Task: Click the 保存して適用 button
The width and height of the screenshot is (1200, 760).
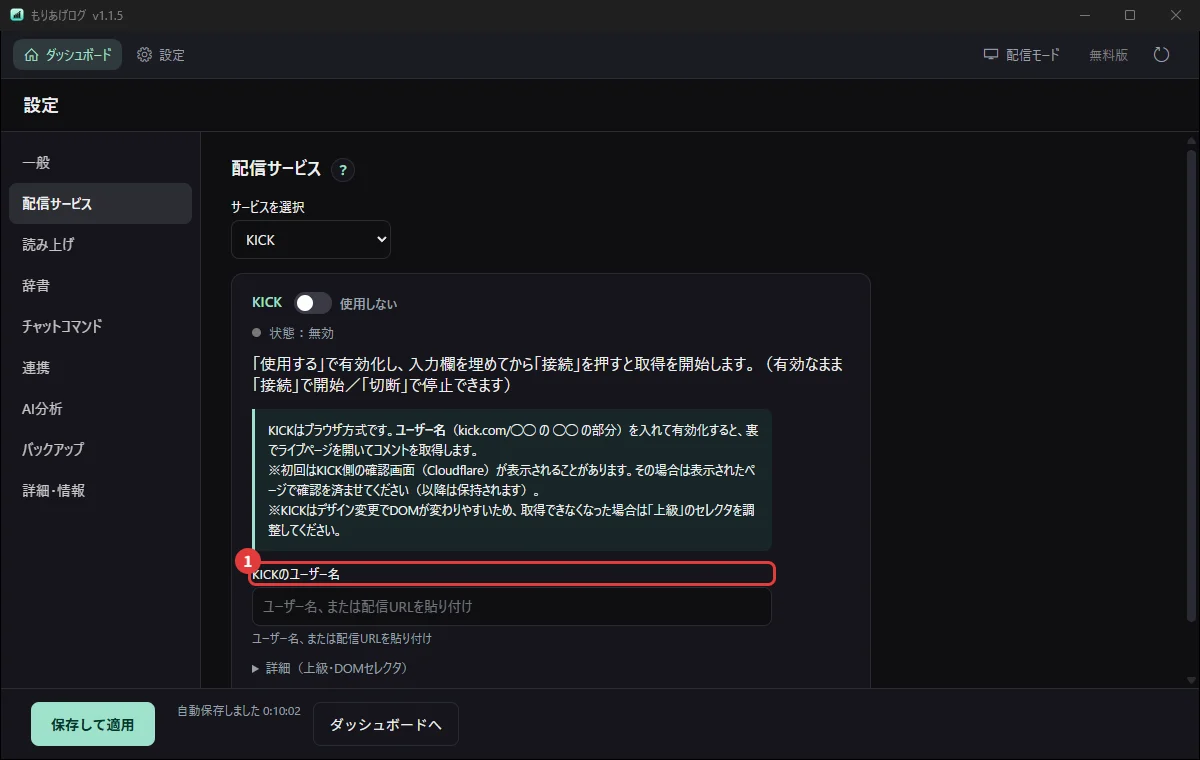Action: pyautogui.click(x=93, y=724)
